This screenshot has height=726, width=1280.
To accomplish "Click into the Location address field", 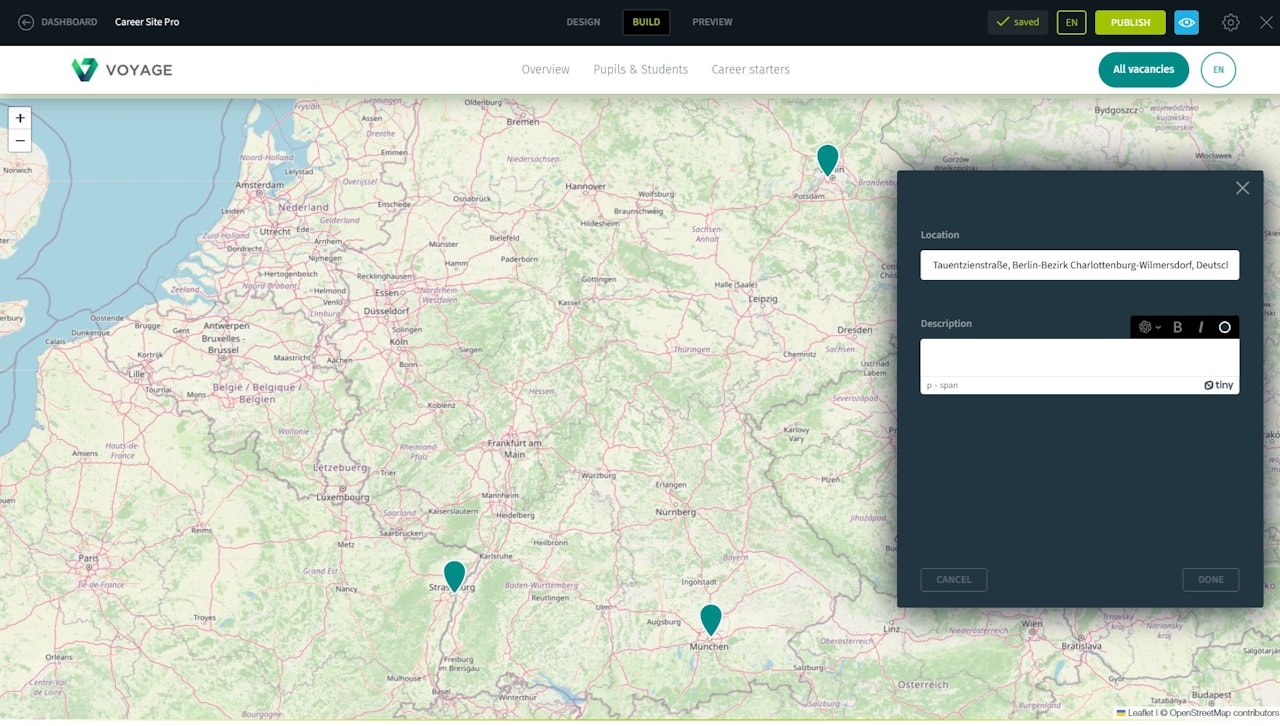I will click(x=1079, y=265).
